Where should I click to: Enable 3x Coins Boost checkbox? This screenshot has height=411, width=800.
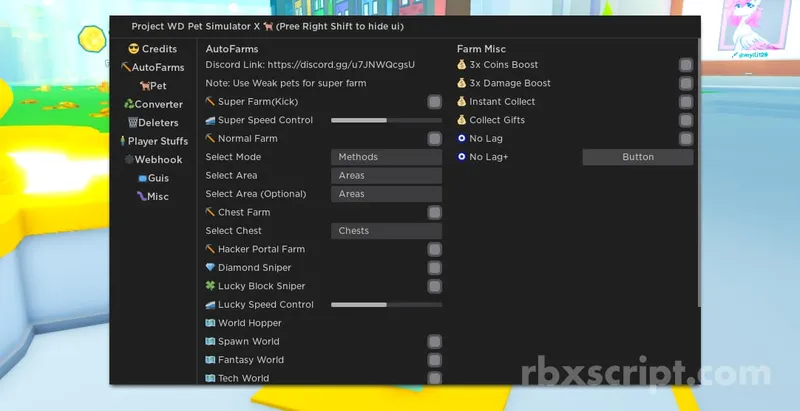pyautogui.click(x=686, y=65)
